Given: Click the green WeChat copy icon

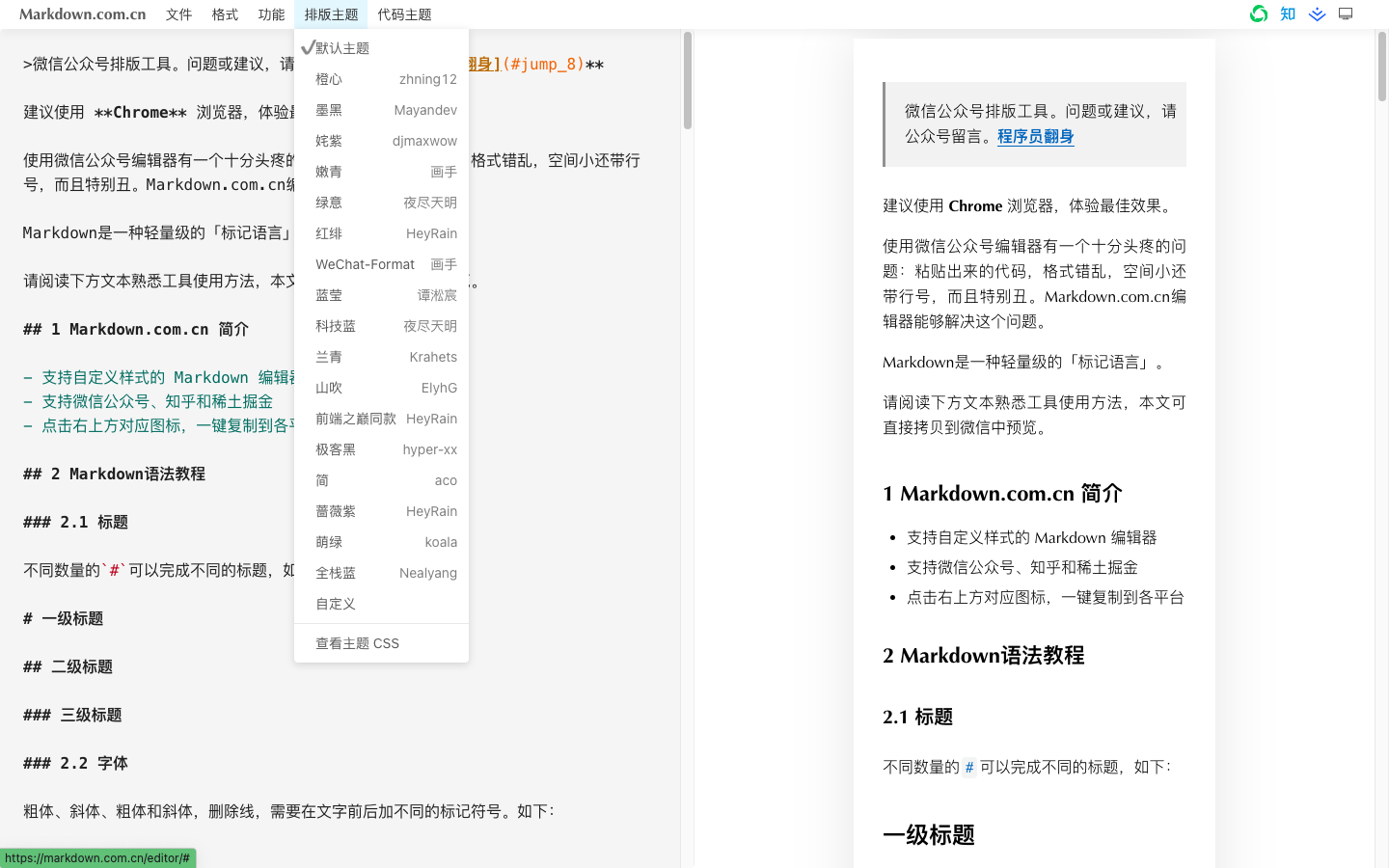Looking at the screenshot, I should tap(1258, 14).
